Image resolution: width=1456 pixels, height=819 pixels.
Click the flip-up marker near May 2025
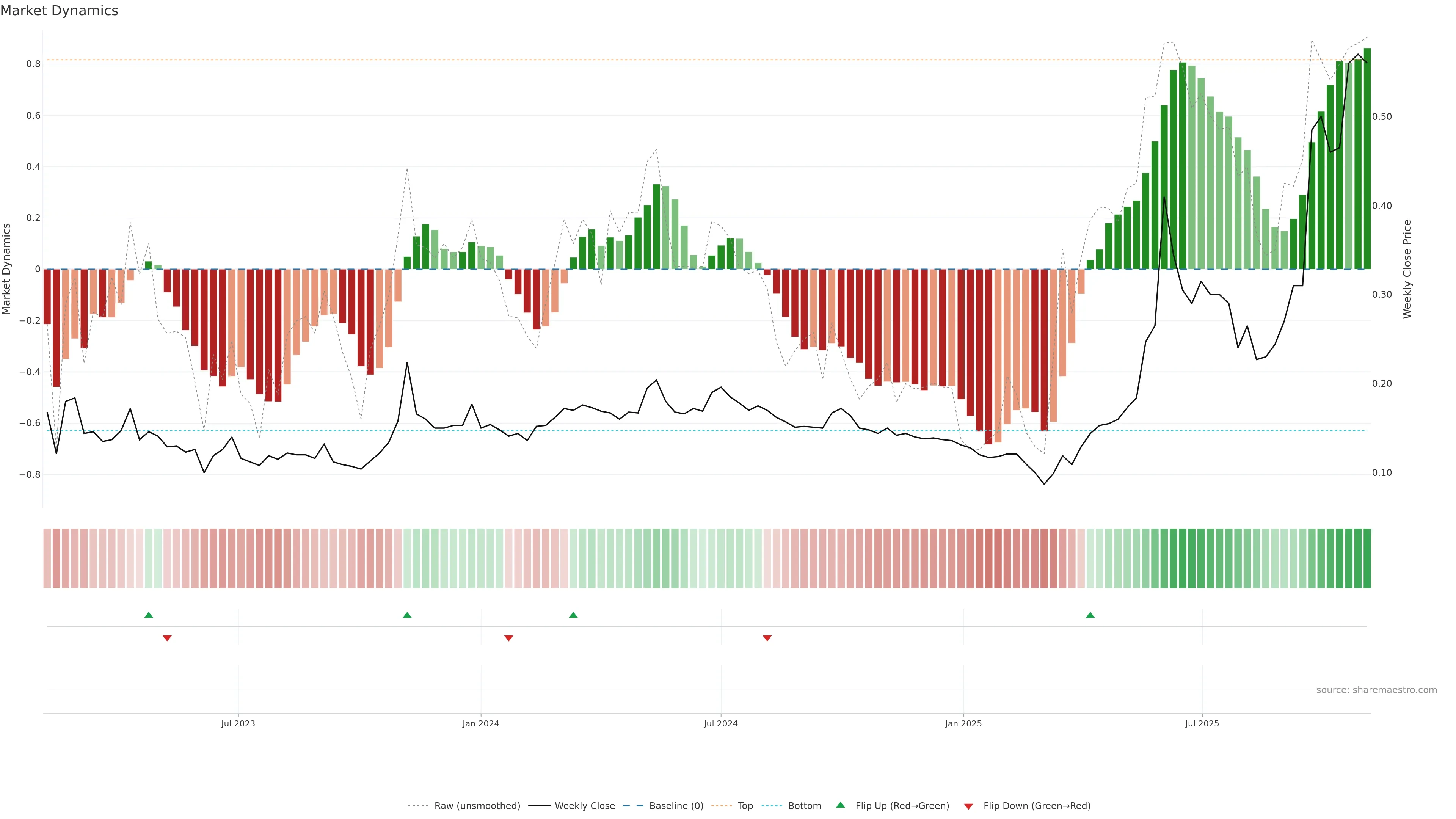[x=1090, y=615]
